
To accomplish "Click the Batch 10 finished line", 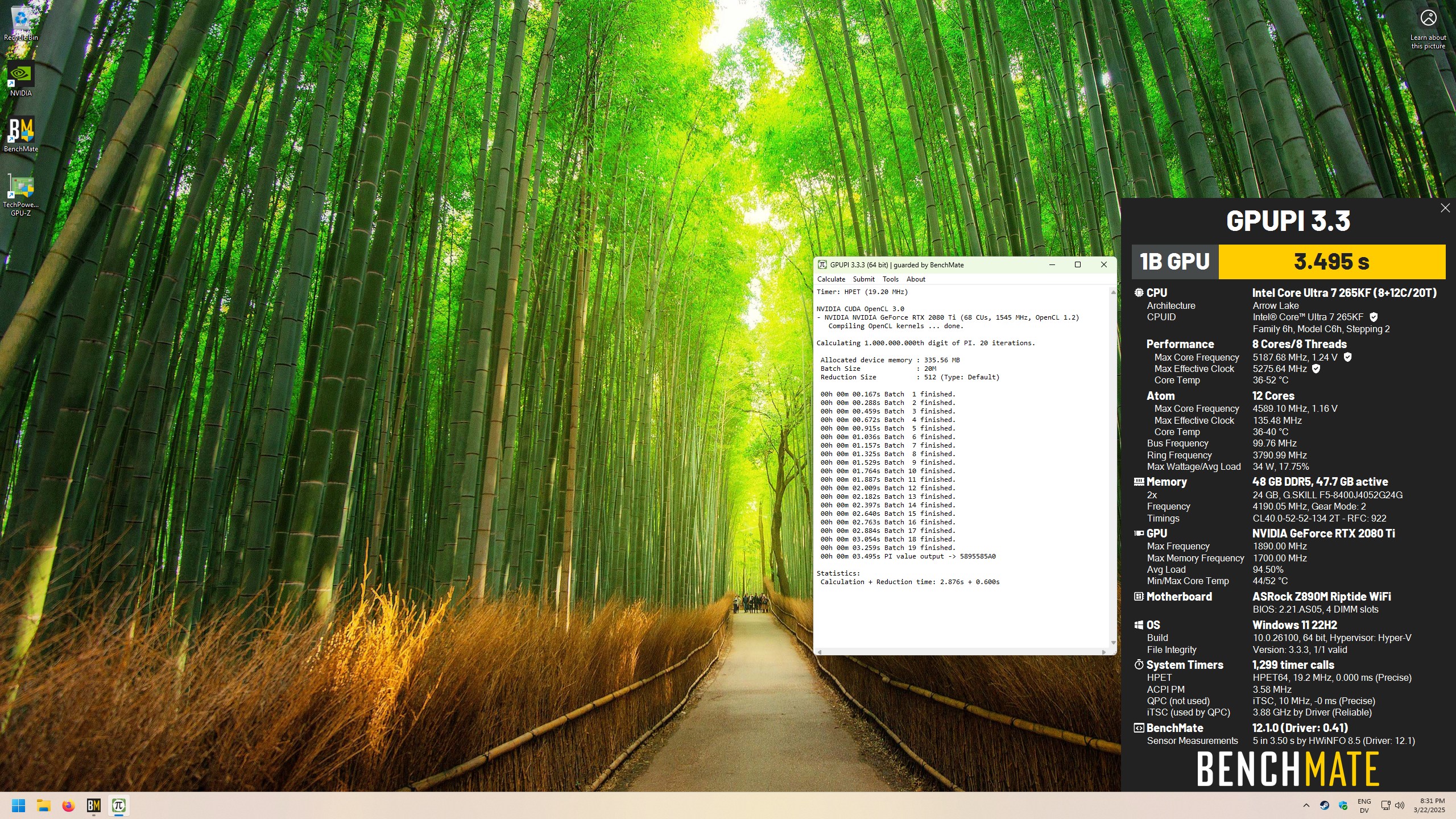I will [x=888, y=471].
